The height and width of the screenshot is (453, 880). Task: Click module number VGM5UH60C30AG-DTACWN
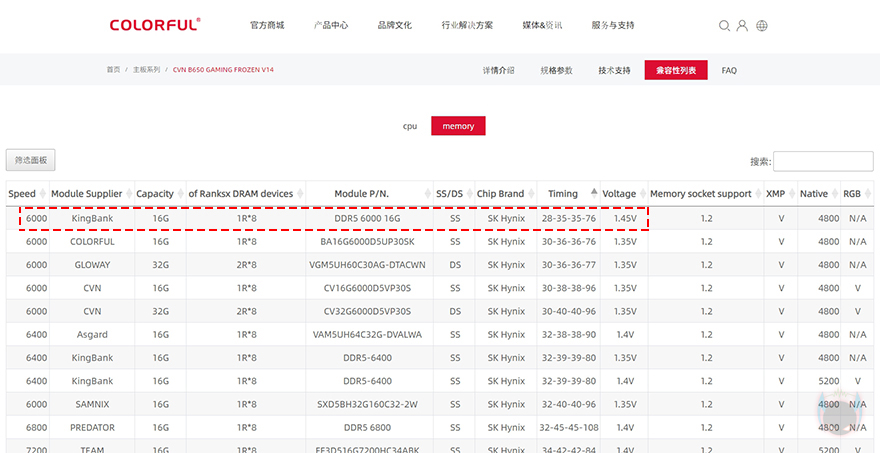pos(369,264)
